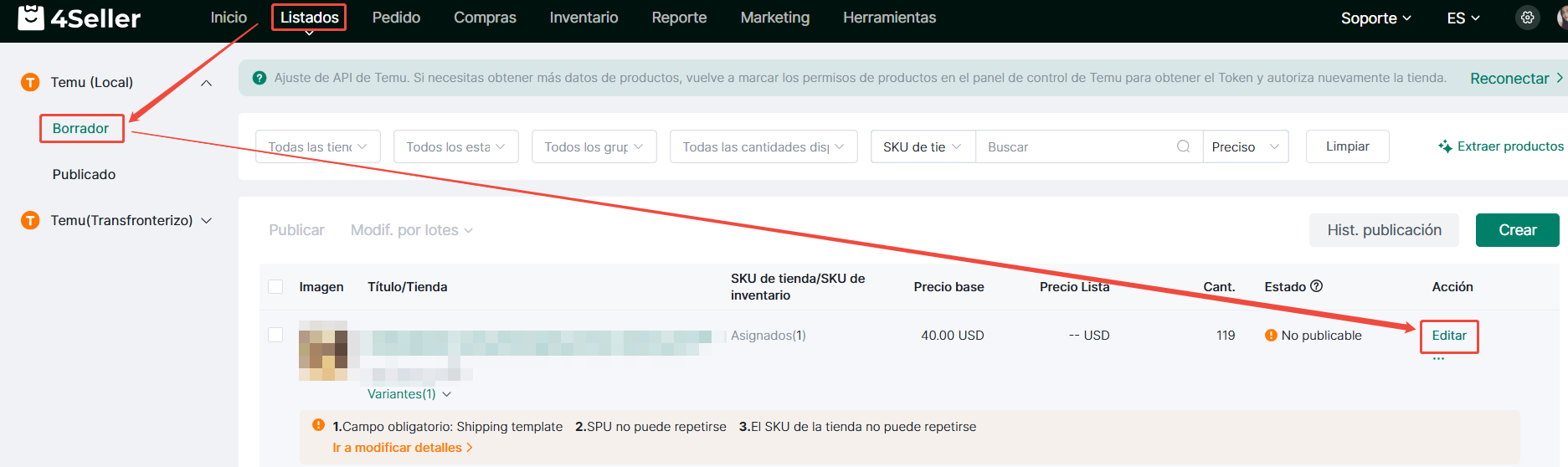Open Todos los estados dropdown

(456, 146)
